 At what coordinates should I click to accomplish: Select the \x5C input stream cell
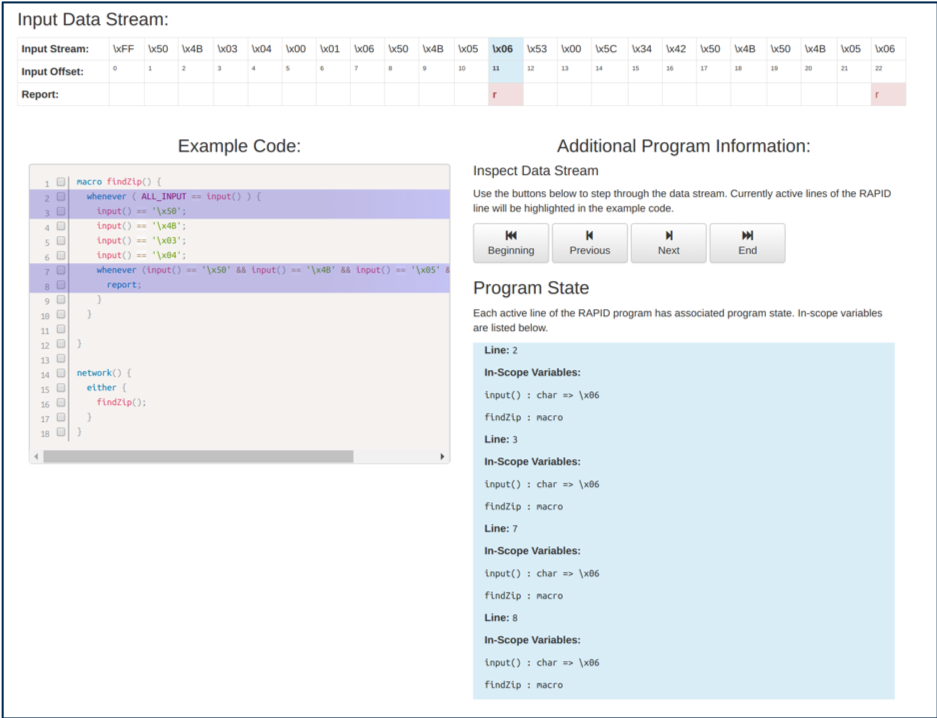(x=606, y=49)
